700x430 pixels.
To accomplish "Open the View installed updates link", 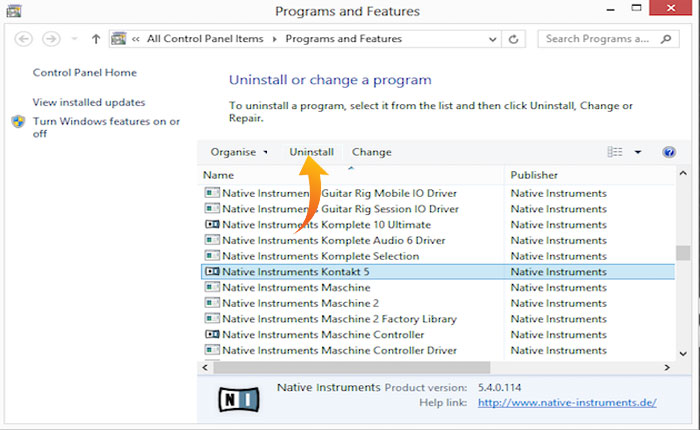I will coord(89,102).
